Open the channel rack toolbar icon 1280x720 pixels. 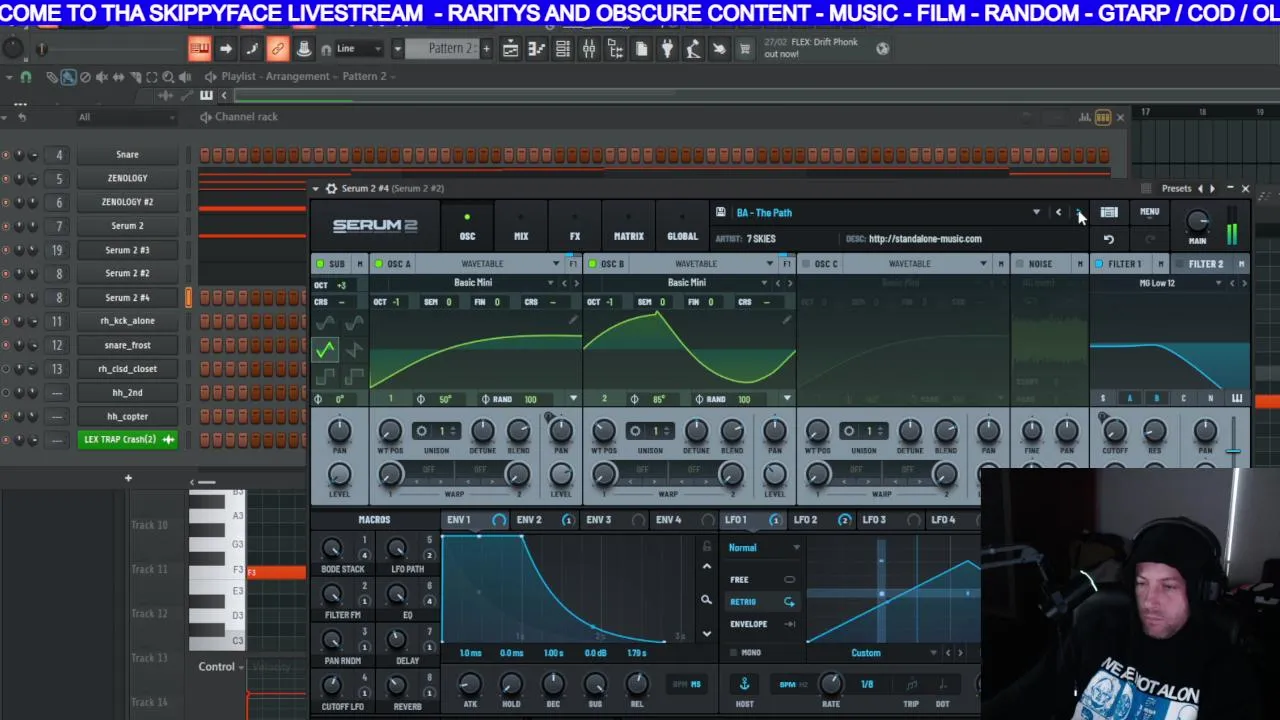click(x=563, y=49)
